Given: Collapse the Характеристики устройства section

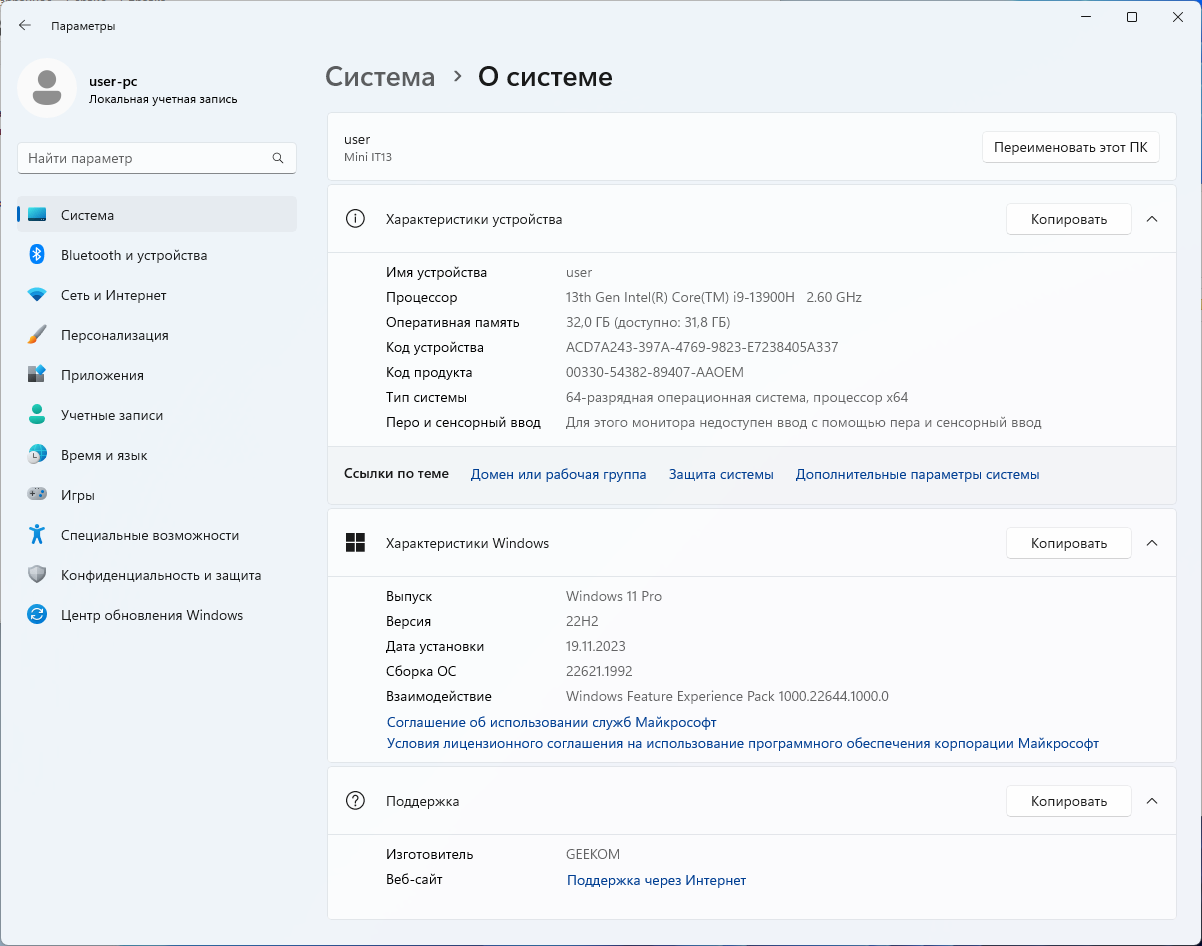Looking at the screenshot, I should (x=1152, y=219).
